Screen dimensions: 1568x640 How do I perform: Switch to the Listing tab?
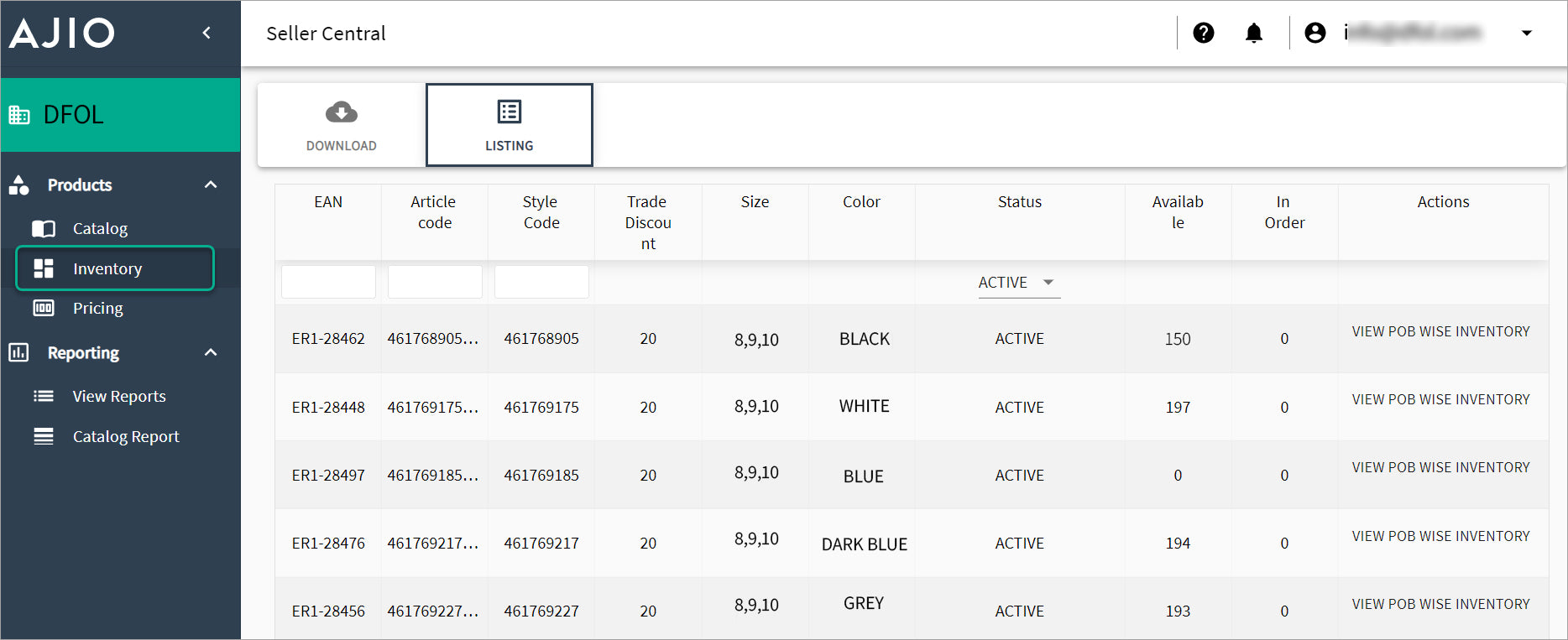click(509, 125)
